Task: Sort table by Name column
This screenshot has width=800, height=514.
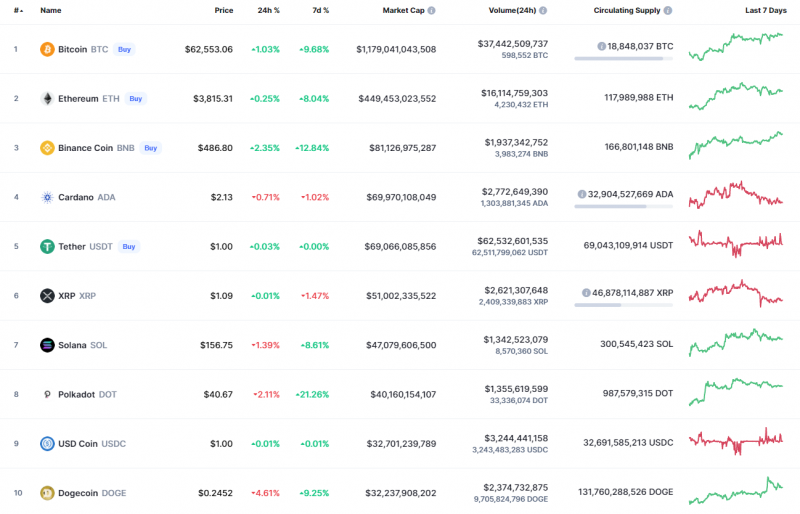Action: coord(51,10)
